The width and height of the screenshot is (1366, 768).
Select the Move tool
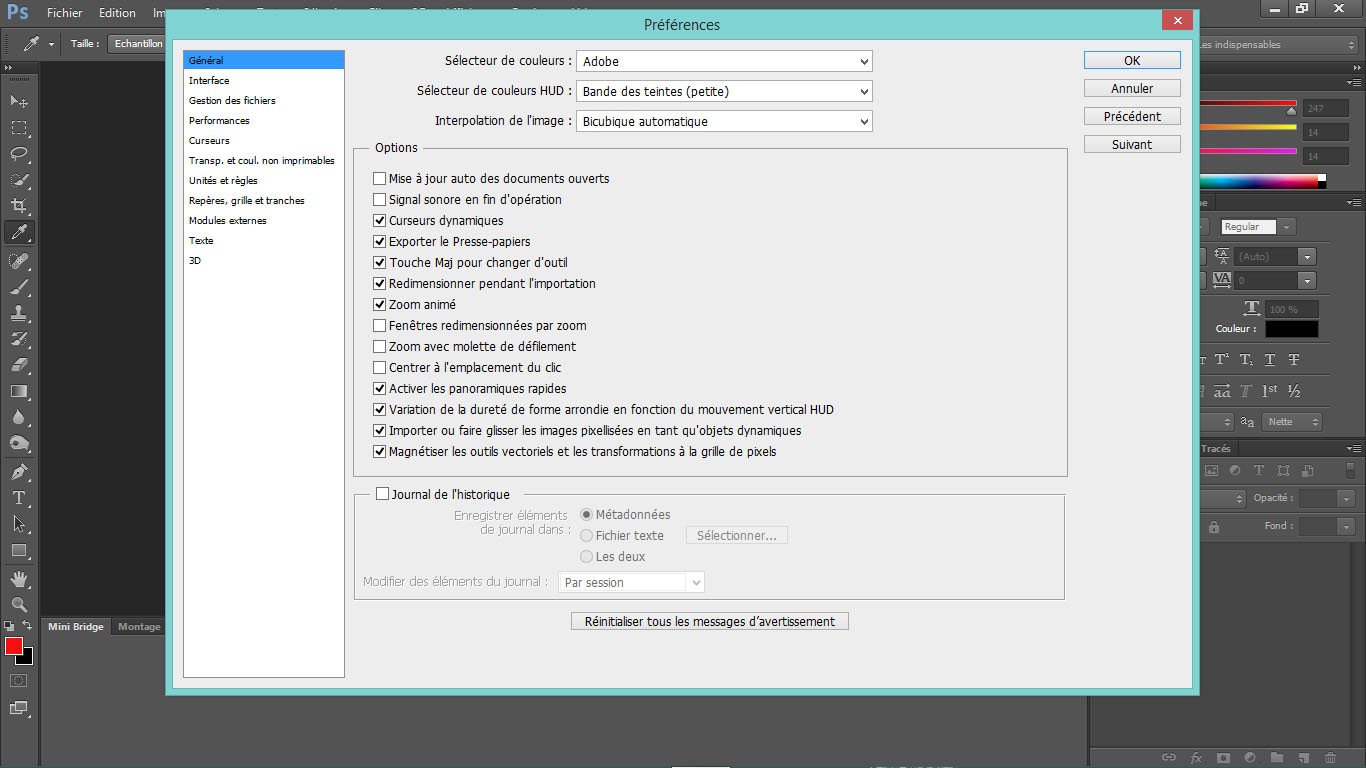coord(19,102)
